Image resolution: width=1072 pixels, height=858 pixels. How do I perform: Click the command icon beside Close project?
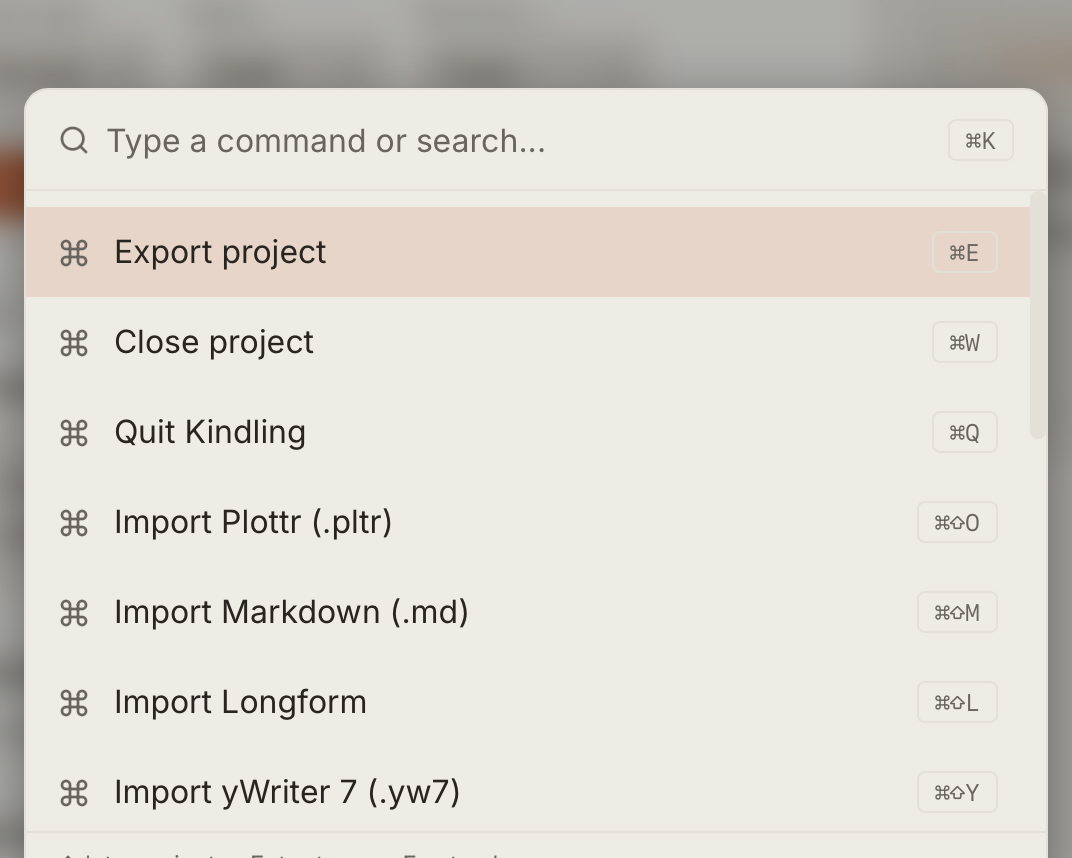[x=73, y=343]
